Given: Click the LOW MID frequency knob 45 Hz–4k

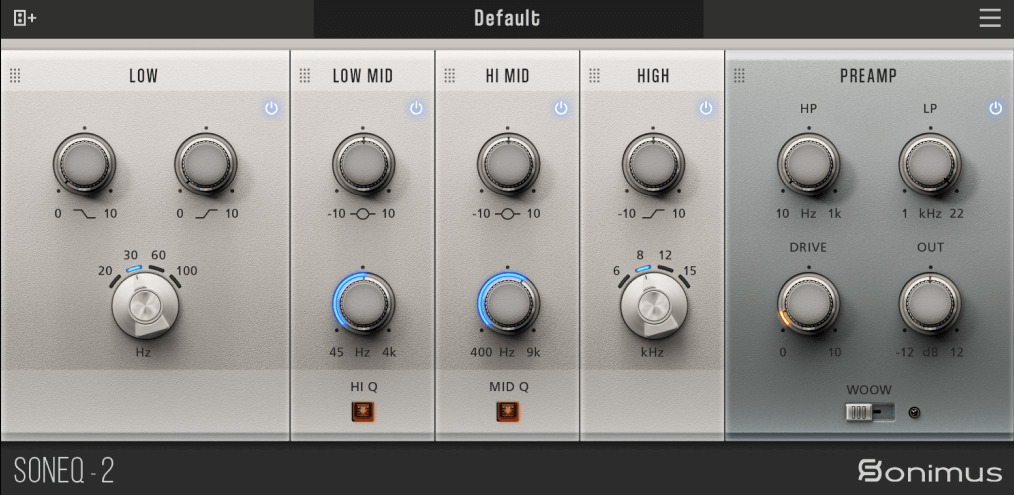Looking at the screenshot, I should [x=363, y=303].
